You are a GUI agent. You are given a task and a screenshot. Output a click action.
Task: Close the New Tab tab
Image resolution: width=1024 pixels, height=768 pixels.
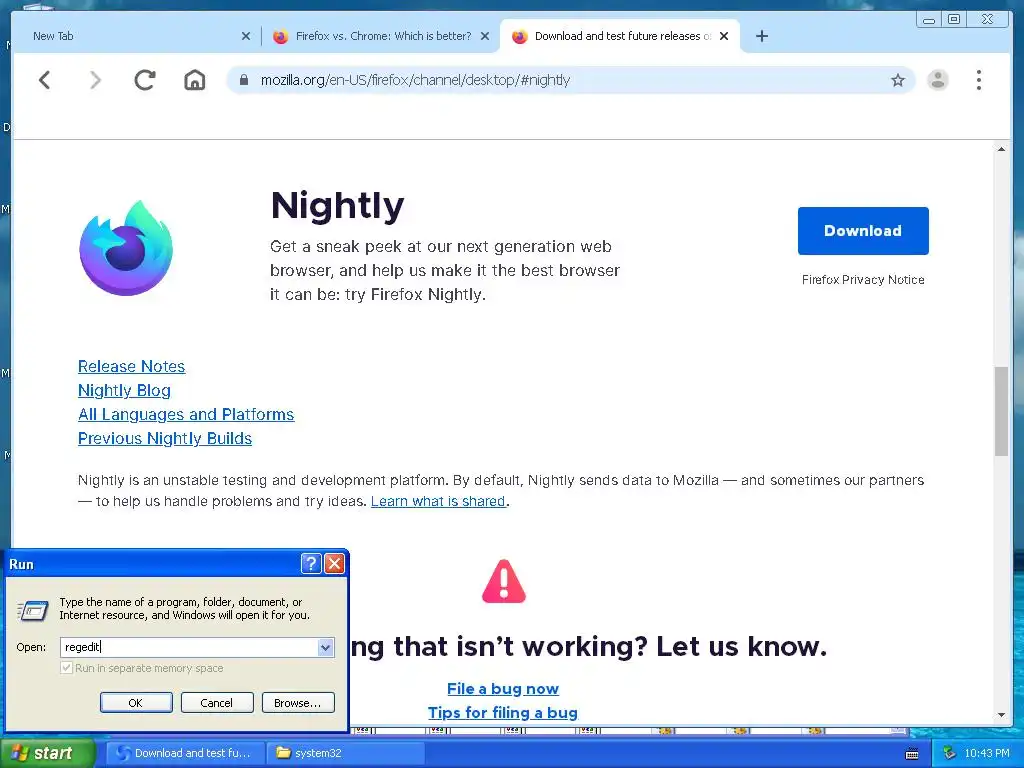[x=246, y=36]
